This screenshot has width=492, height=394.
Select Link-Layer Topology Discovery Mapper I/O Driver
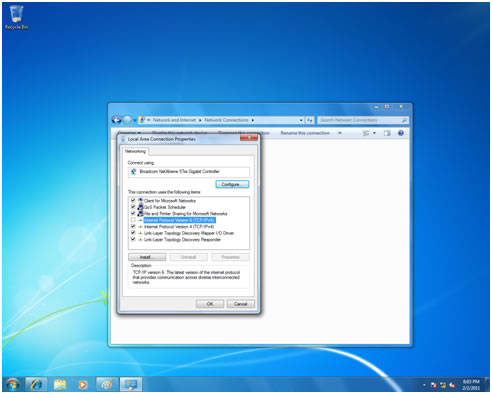tap(189, 233)
